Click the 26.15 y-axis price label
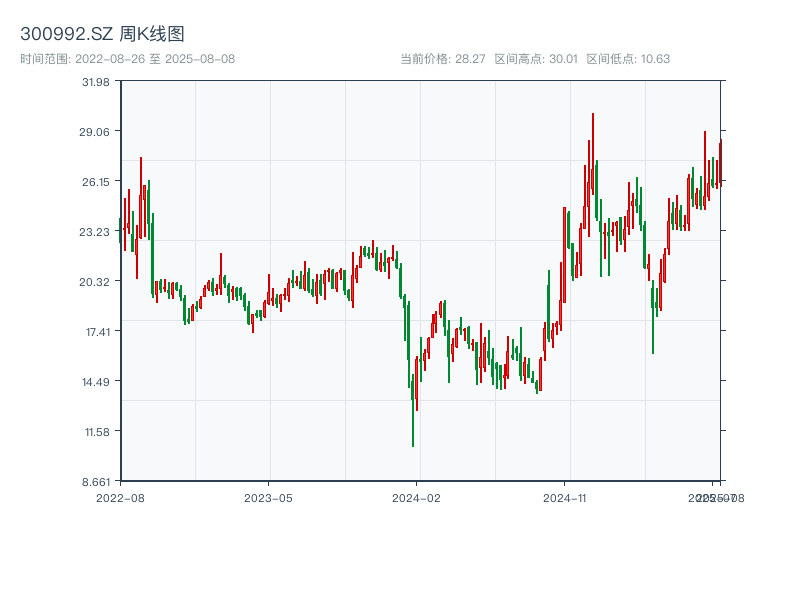The width and height of the screenshot is (800, 600). pyautogui.click(x=96, y=182)
